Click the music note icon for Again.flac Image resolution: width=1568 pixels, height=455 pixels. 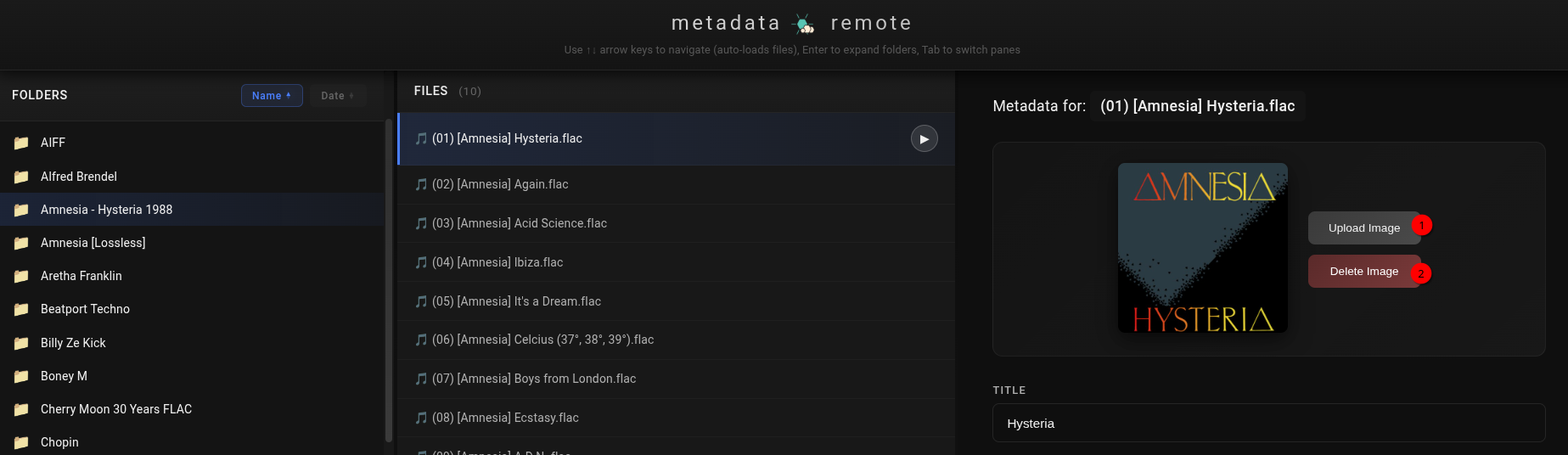[421, 184]
